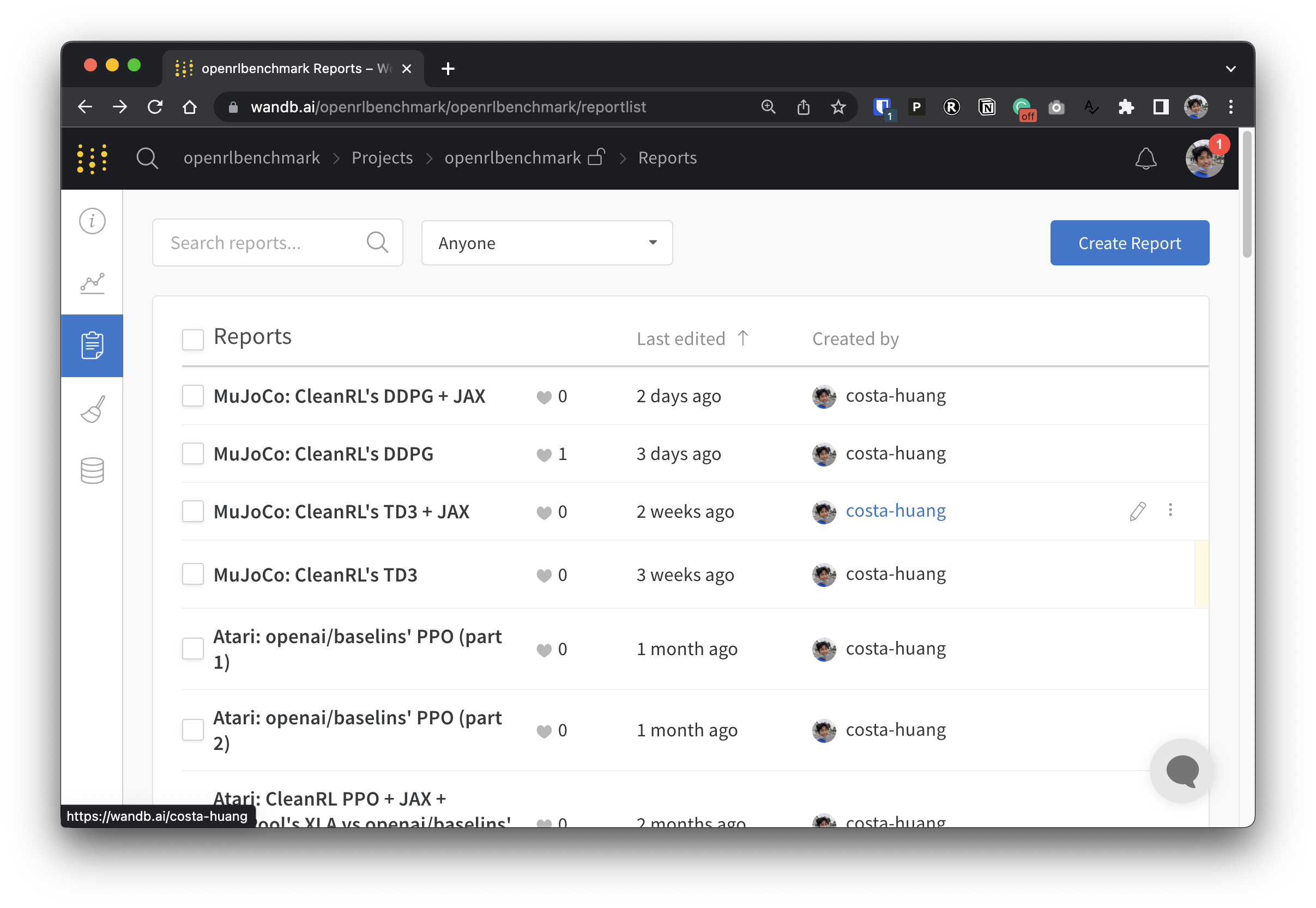
Task: Open the project overview info icon
Action: tap(92, 221)
